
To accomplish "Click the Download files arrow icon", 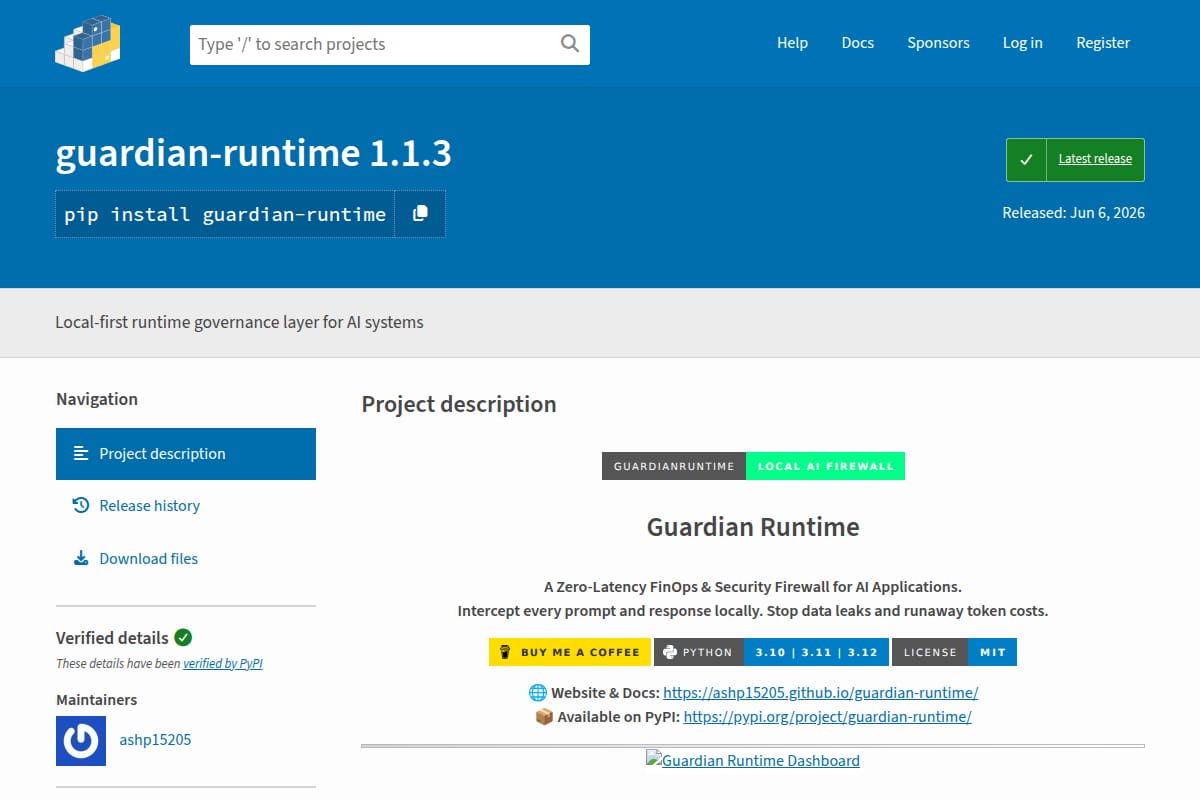I will [81, 559].
